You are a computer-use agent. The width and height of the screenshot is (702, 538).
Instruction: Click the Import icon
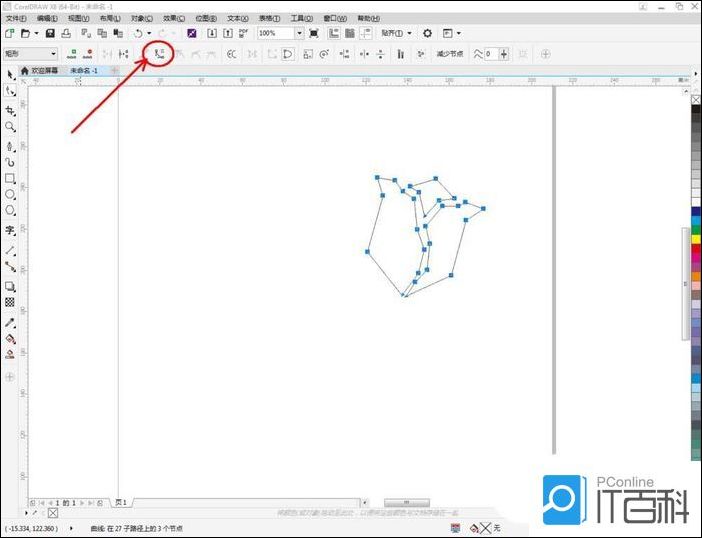pyautogui.click(x=212, y=33)
